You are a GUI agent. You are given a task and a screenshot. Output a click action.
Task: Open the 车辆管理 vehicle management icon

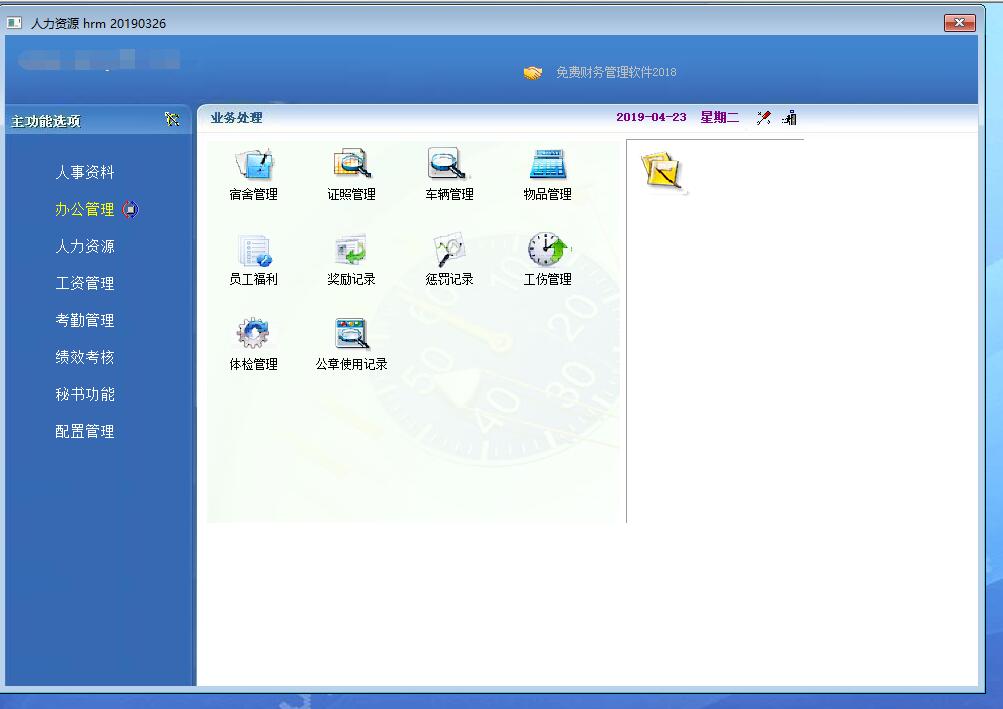tap(449, 164)
